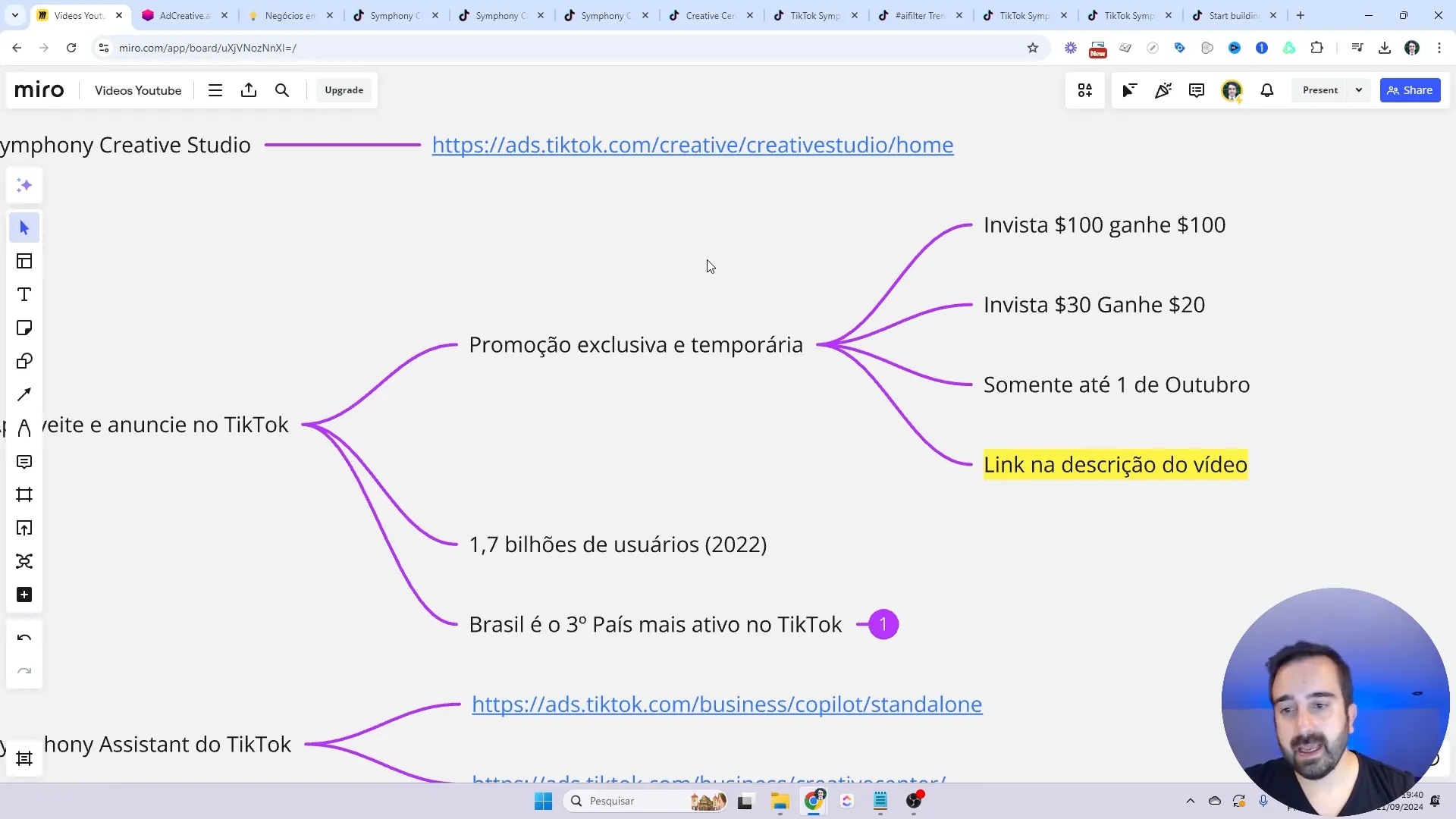Click the cursor/select tool icon
Screen dimensions: 1456x819
point(24,227)
